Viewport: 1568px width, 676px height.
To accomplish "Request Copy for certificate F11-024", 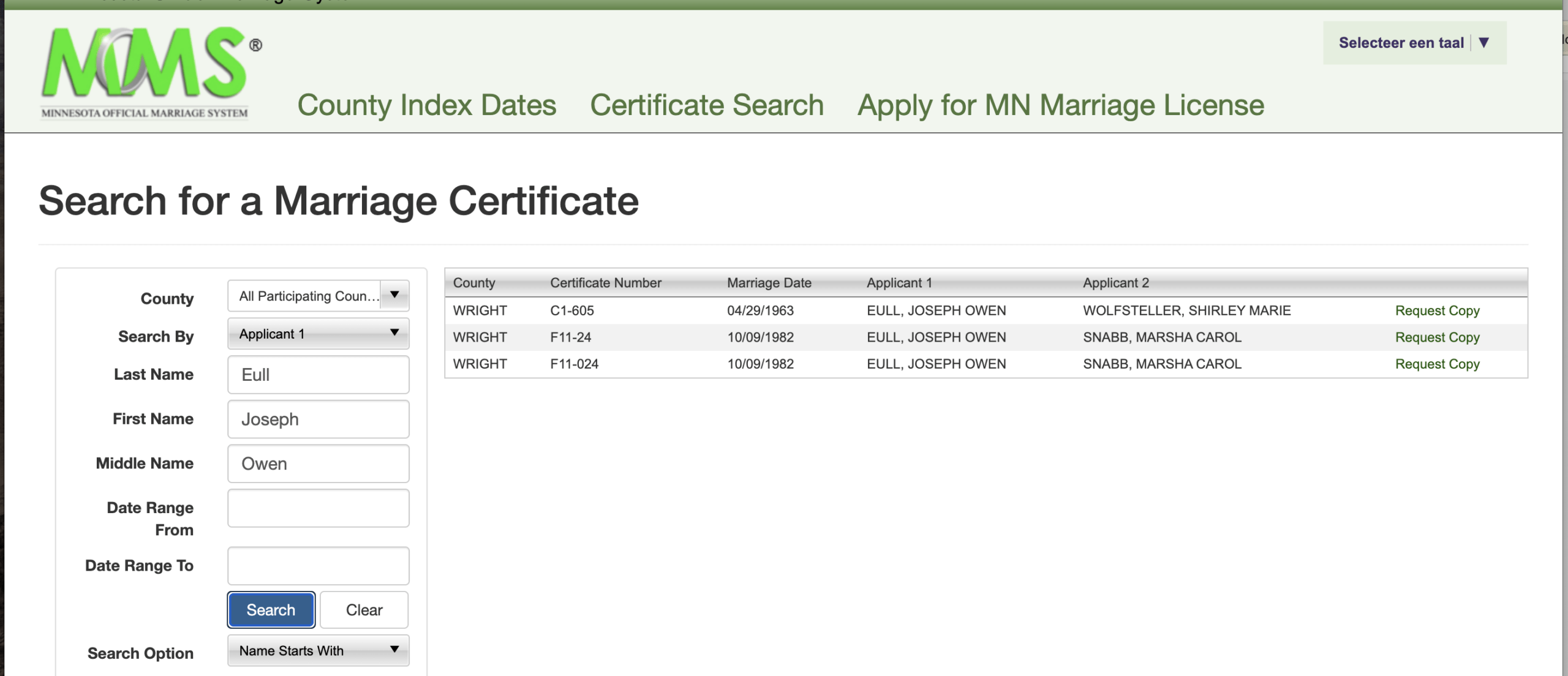I will [x=1437, y=364].
